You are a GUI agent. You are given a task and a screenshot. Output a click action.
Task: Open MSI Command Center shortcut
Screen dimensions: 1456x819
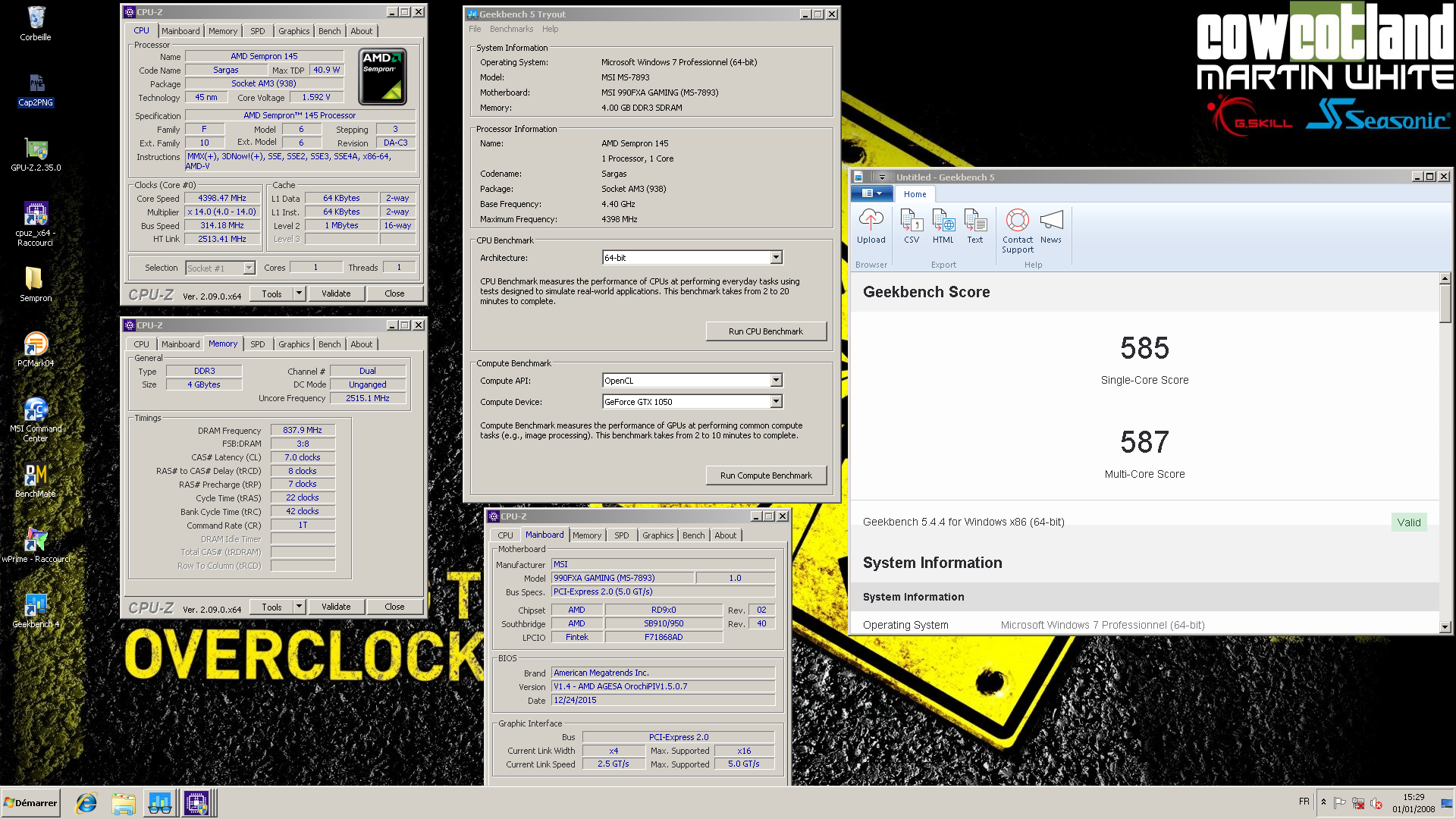point(36,419)
